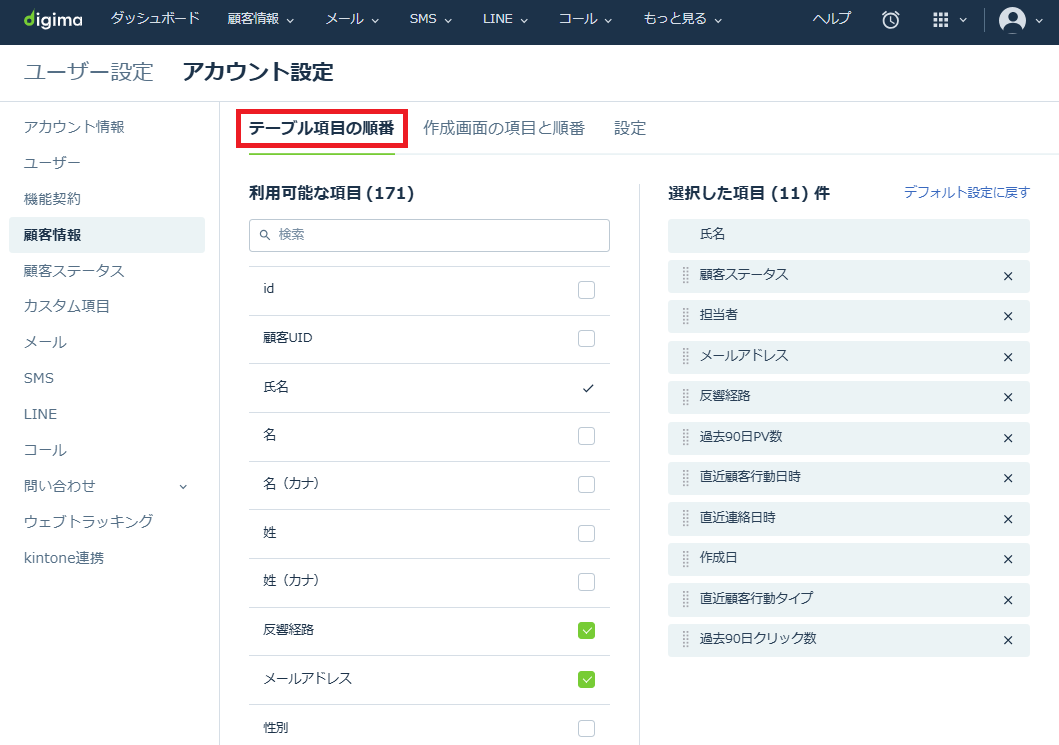
Task: Check the 姓 checkbox
Action: pyautogui.click(x=586, y=534)
